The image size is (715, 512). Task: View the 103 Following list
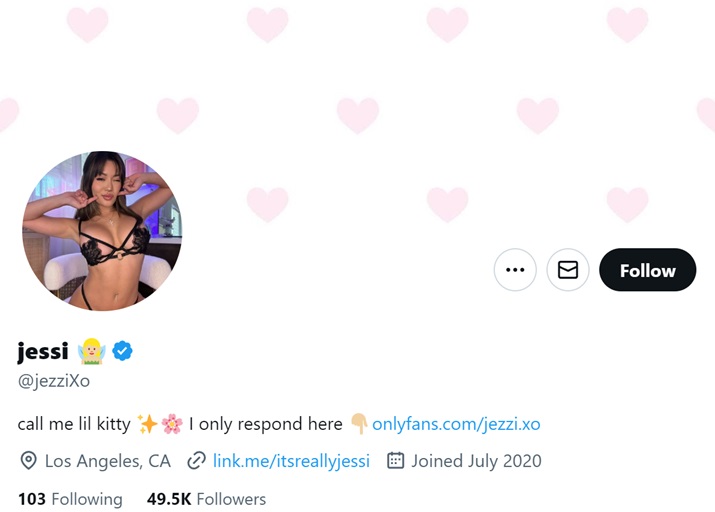[x=70, y=498]
